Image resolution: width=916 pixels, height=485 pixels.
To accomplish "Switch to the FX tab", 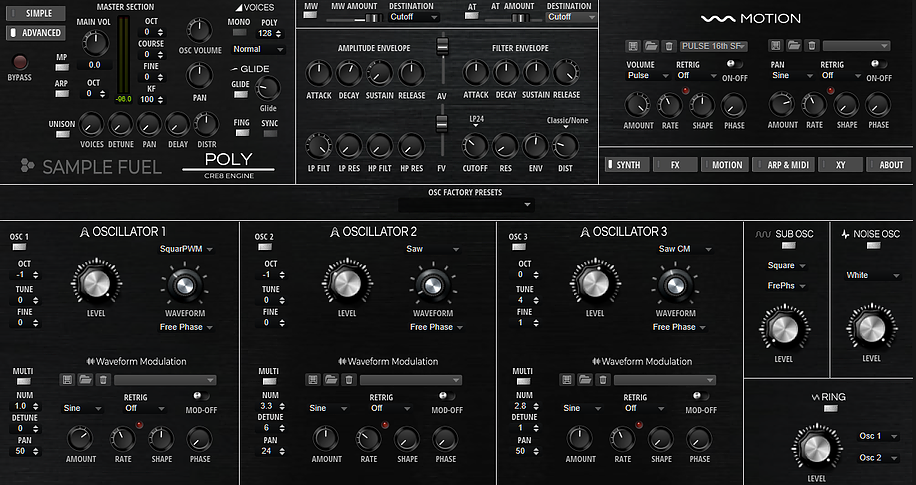I will (x=675, y=165).
